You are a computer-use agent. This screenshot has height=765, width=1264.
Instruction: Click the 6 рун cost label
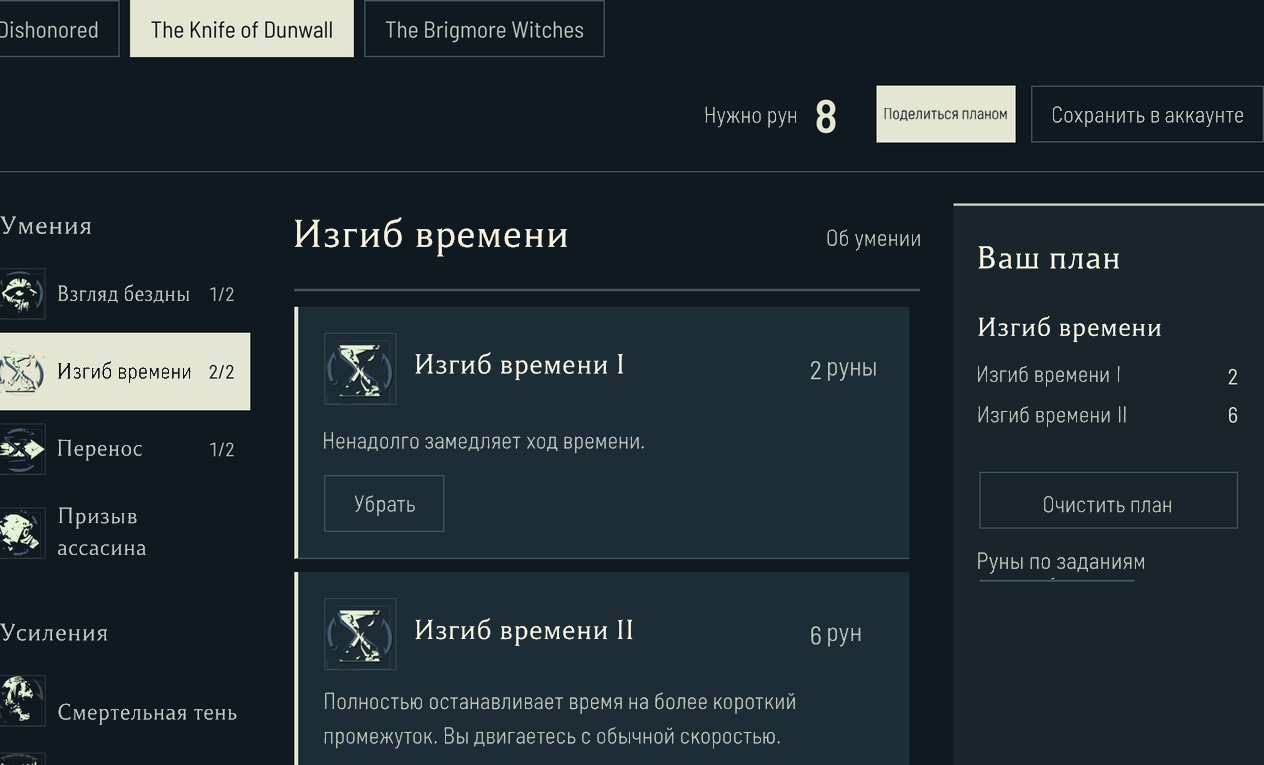point(835,634)
